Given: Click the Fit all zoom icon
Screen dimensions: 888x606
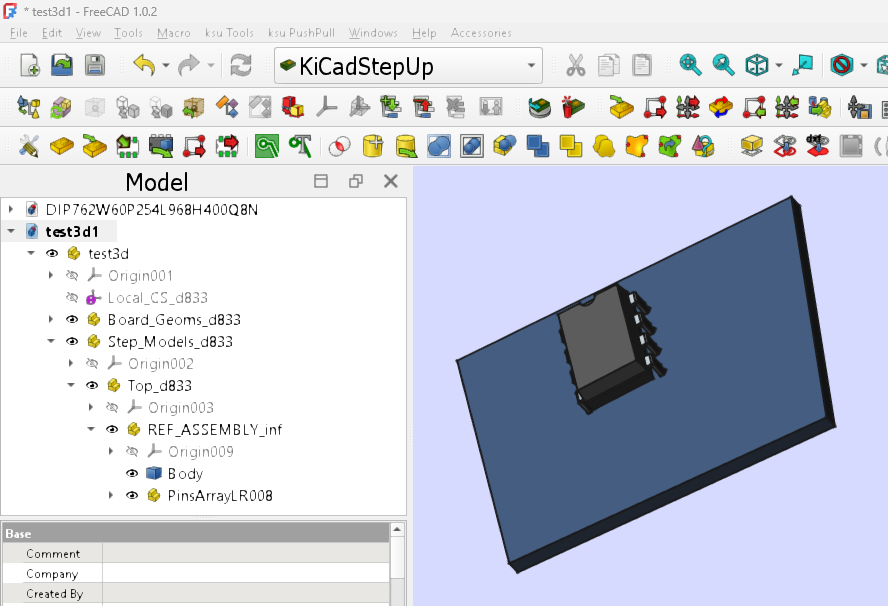Looking at the screenshot, I should pos(690,66).
